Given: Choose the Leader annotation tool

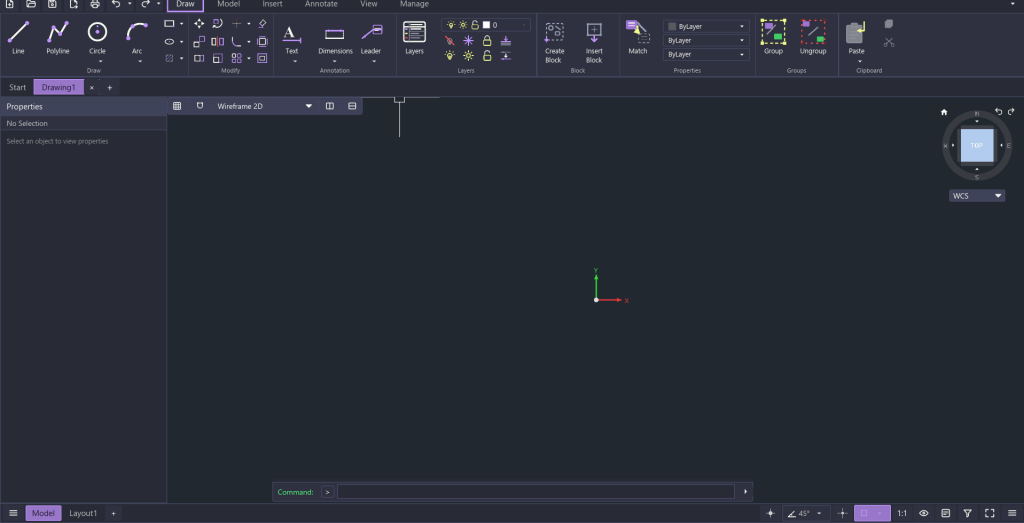Looking at the screenshot, I should (372, 37).
